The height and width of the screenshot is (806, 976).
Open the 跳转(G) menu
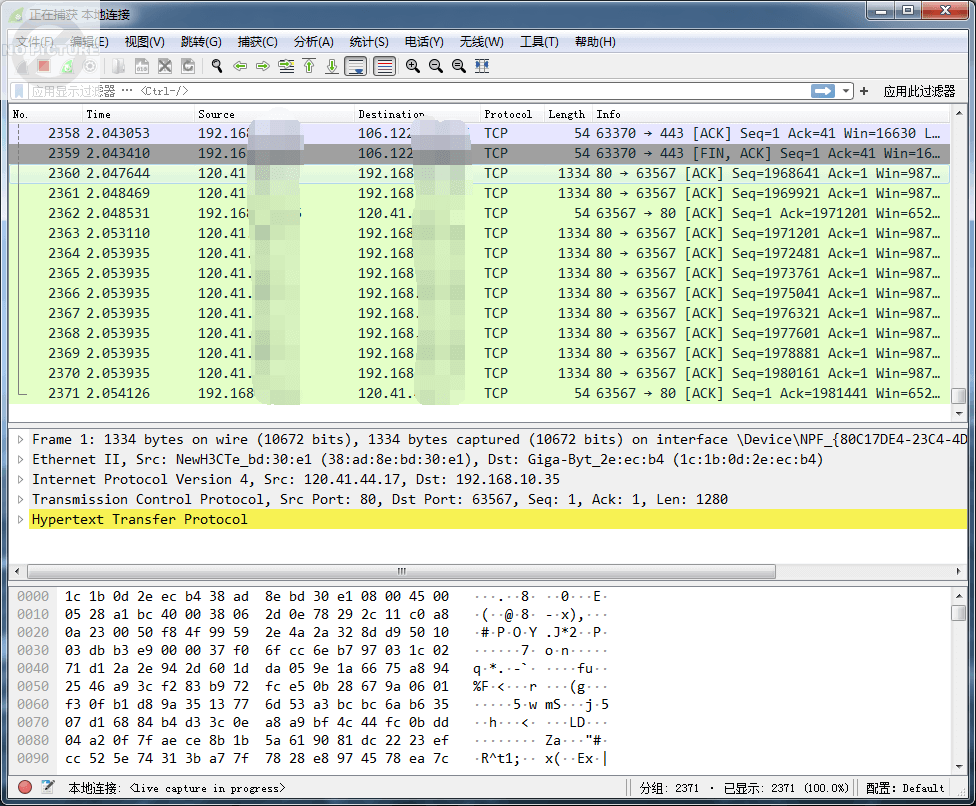201,42
